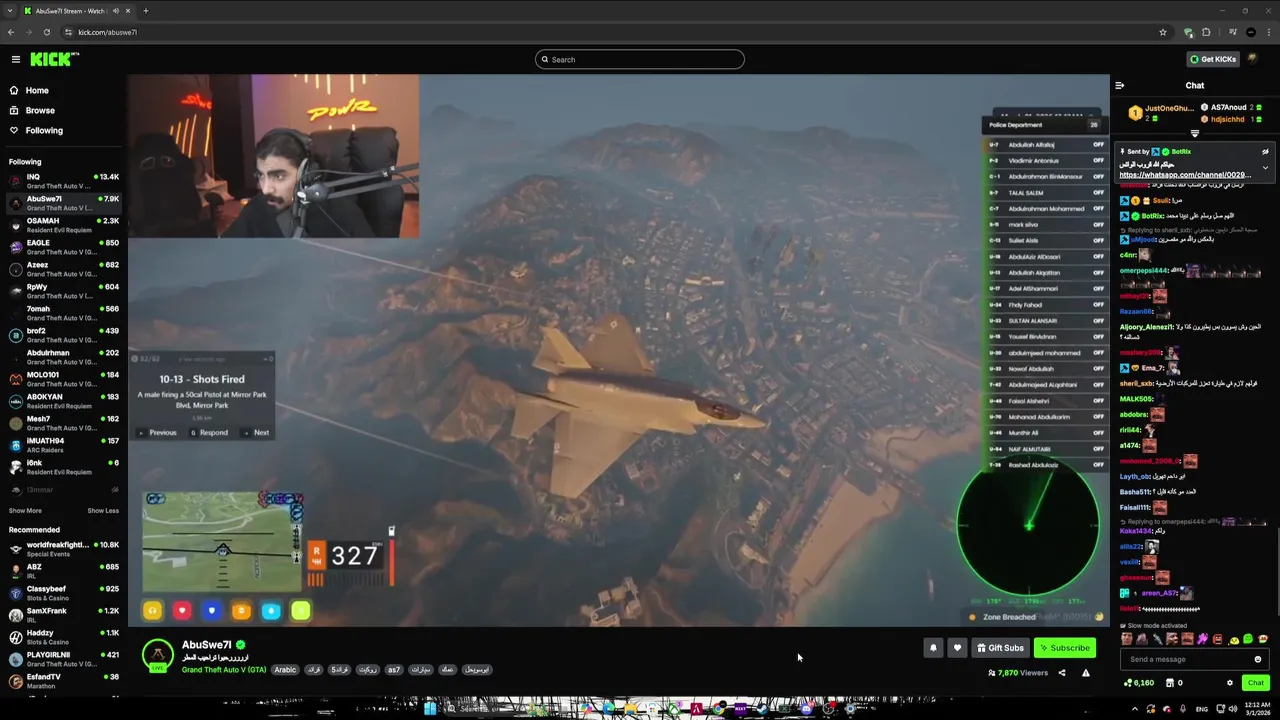Image resolution: width=1280 pixels, height=720 pixels.
Task: Collapse the chat panel icon
Action: click(x=1120, y=86)
